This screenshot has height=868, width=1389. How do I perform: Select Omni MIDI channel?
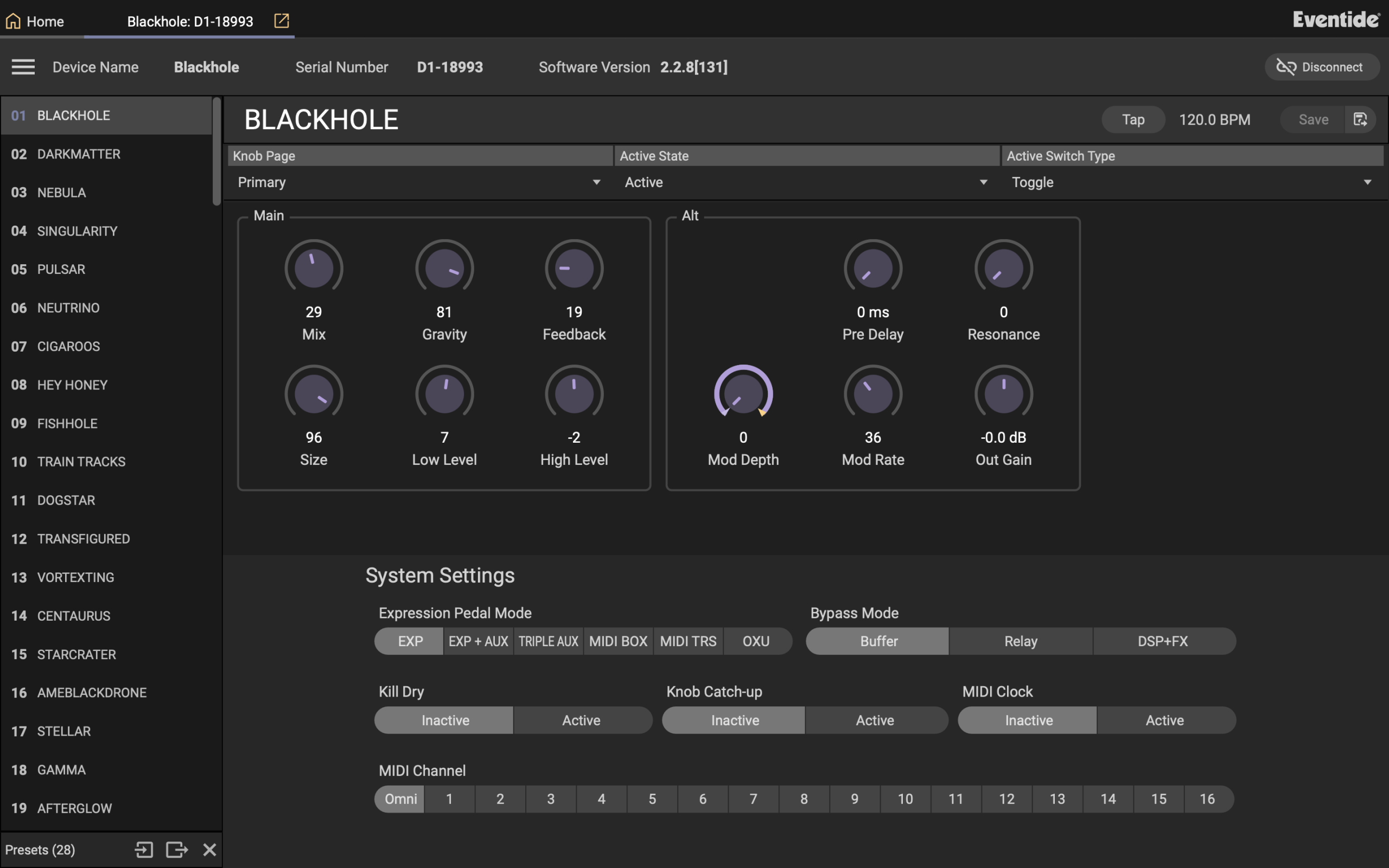tap(400, 799)
